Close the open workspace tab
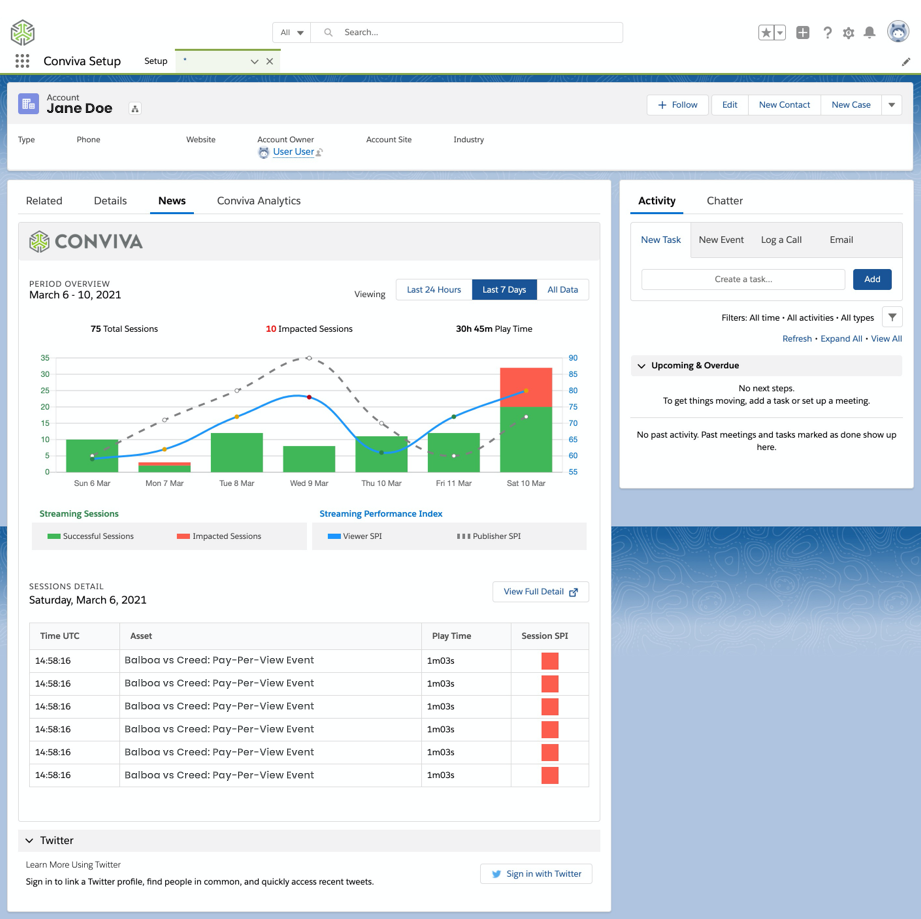921x919 pixels. click(270, 61)
